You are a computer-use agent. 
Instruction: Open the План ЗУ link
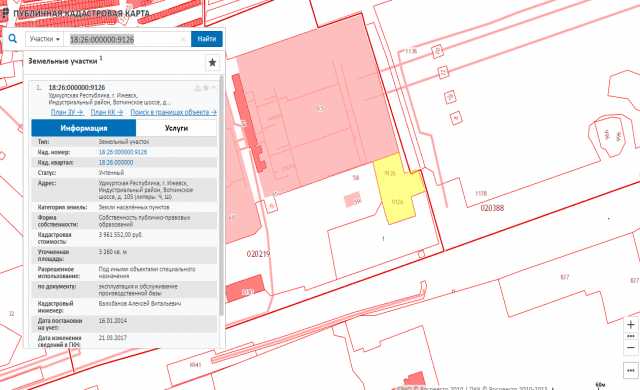67,112
